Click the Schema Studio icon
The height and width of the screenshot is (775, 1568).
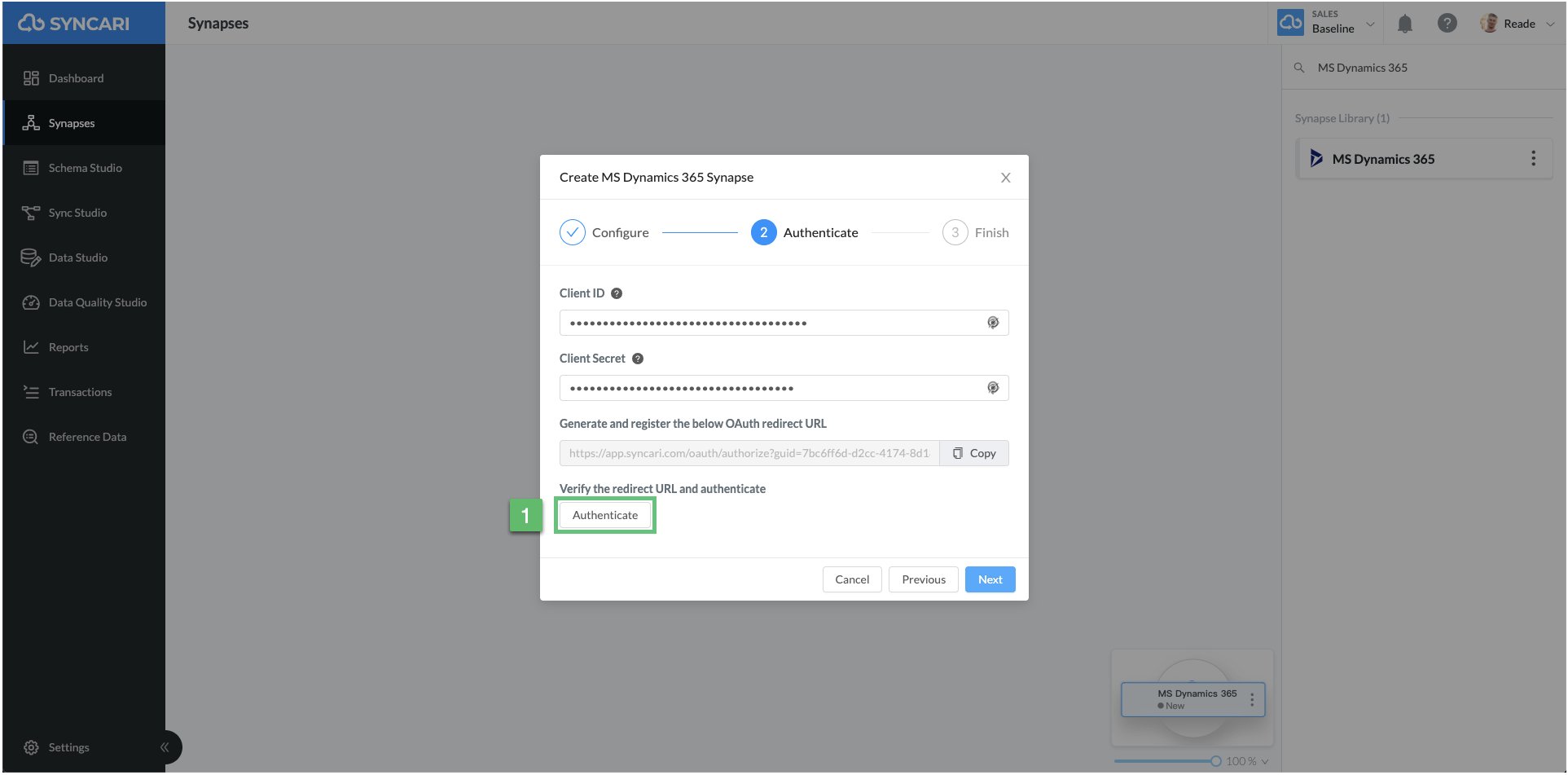point(31,168)
